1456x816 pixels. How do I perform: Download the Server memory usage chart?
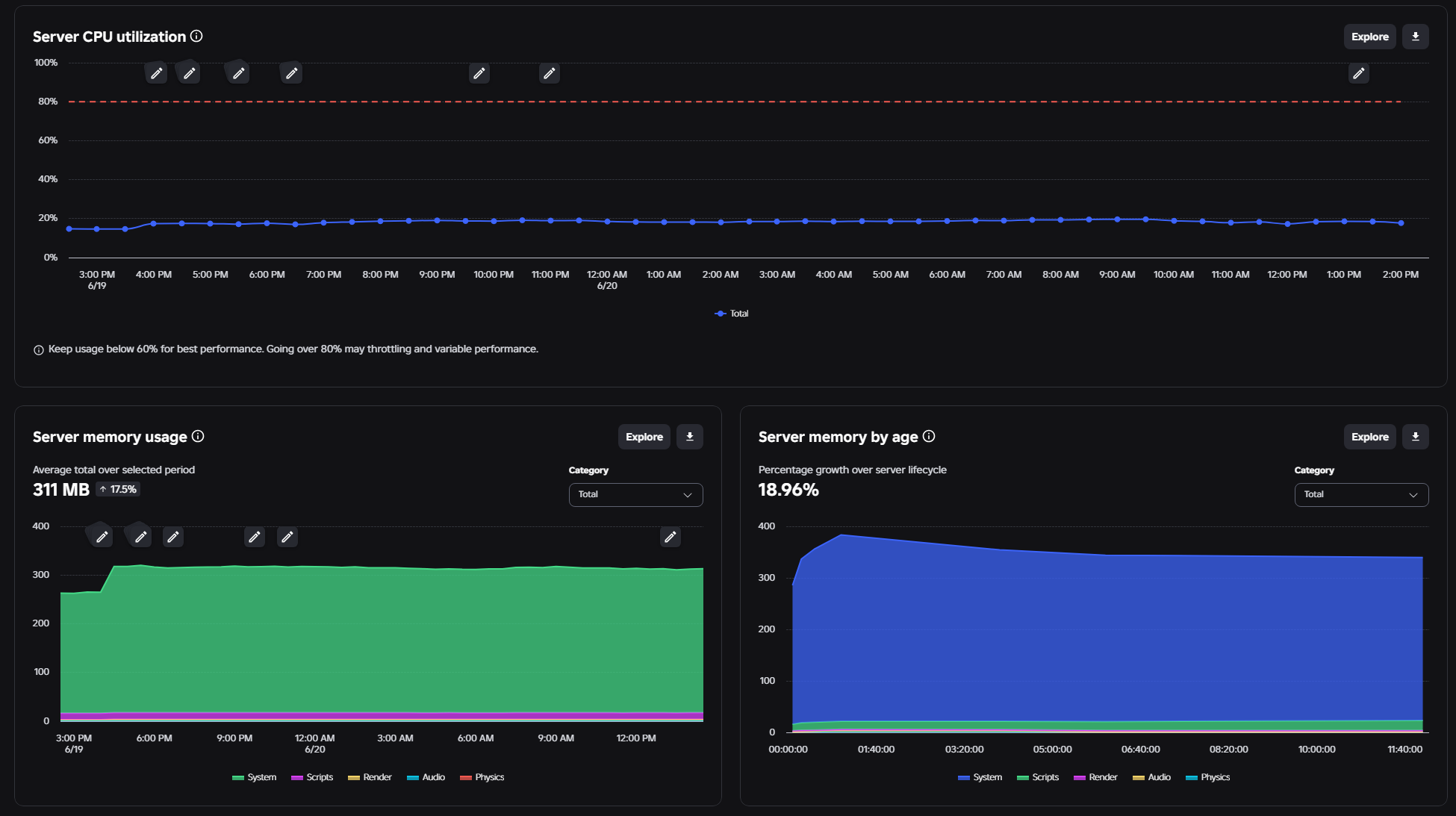[x=690, y=437]
